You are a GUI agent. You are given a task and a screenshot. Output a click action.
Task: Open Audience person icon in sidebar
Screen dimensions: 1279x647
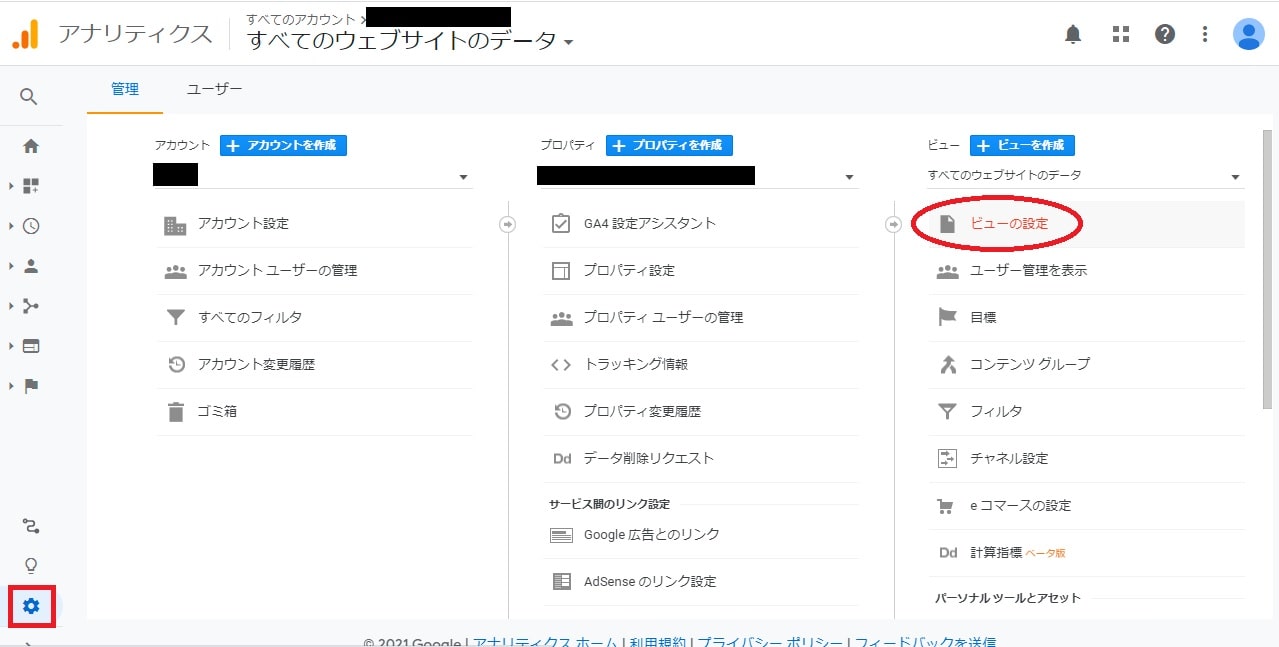pyautogui.click(x=31, y=266)
